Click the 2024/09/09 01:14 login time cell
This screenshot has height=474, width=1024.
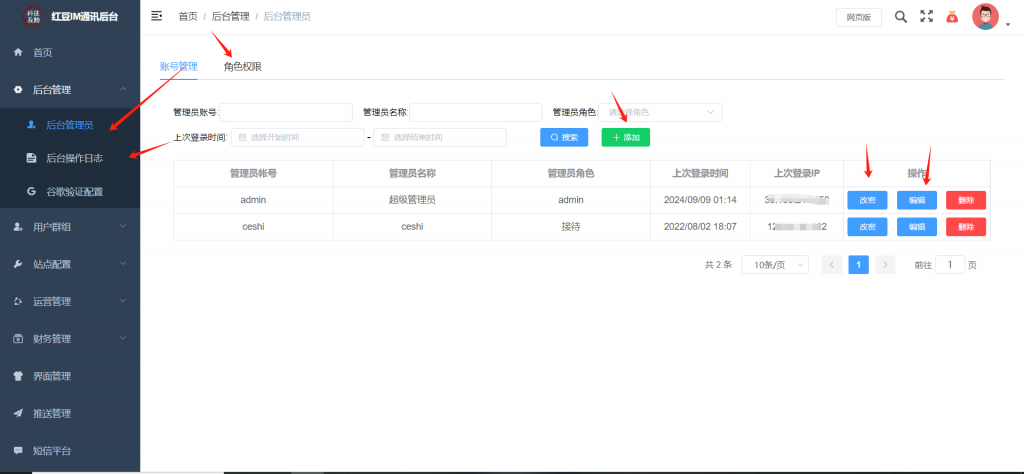click(x=700, y=200)
